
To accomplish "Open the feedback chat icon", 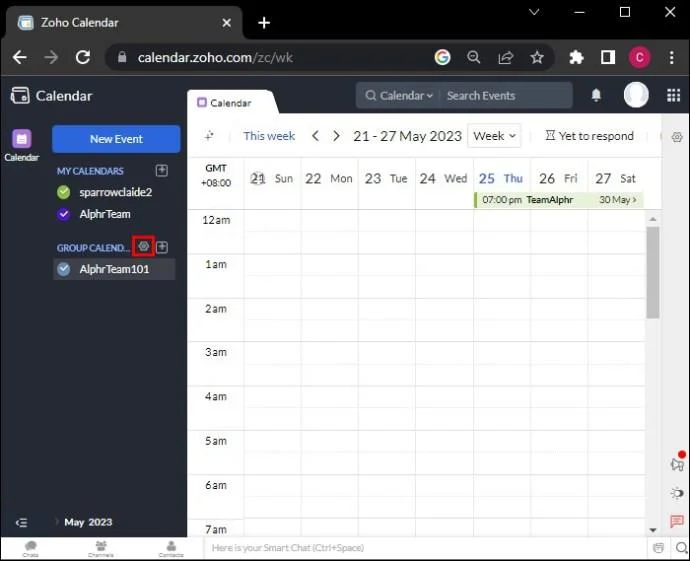I will (677, 521).
